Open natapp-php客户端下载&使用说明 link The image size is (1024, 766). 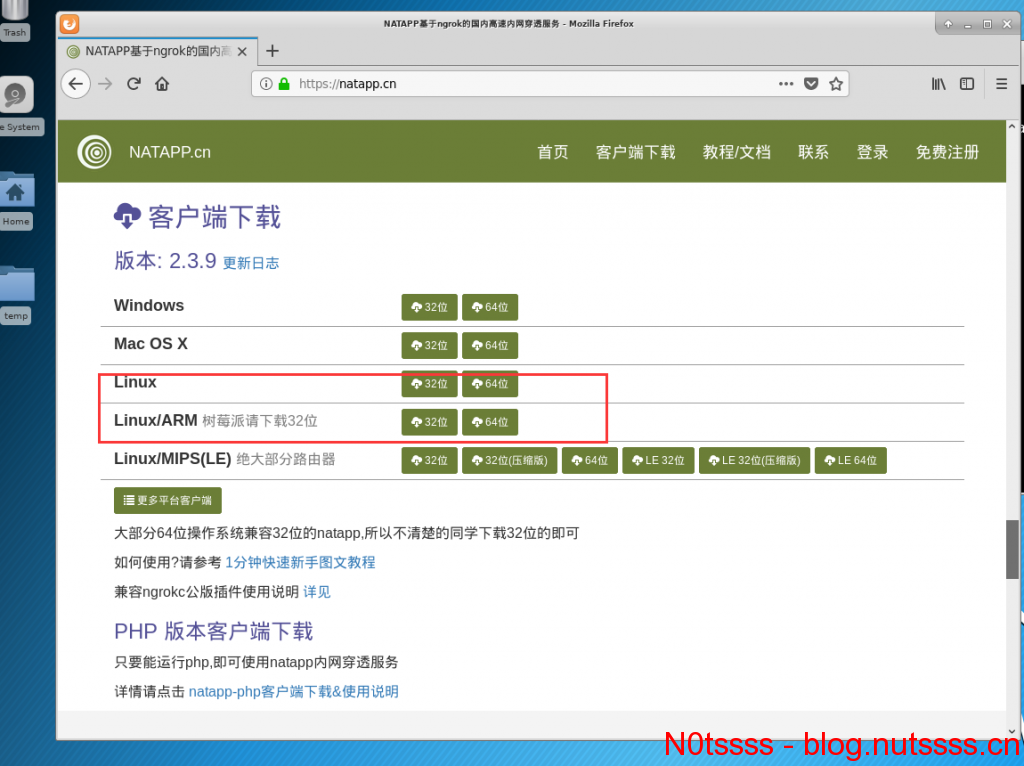click(293, 692)
